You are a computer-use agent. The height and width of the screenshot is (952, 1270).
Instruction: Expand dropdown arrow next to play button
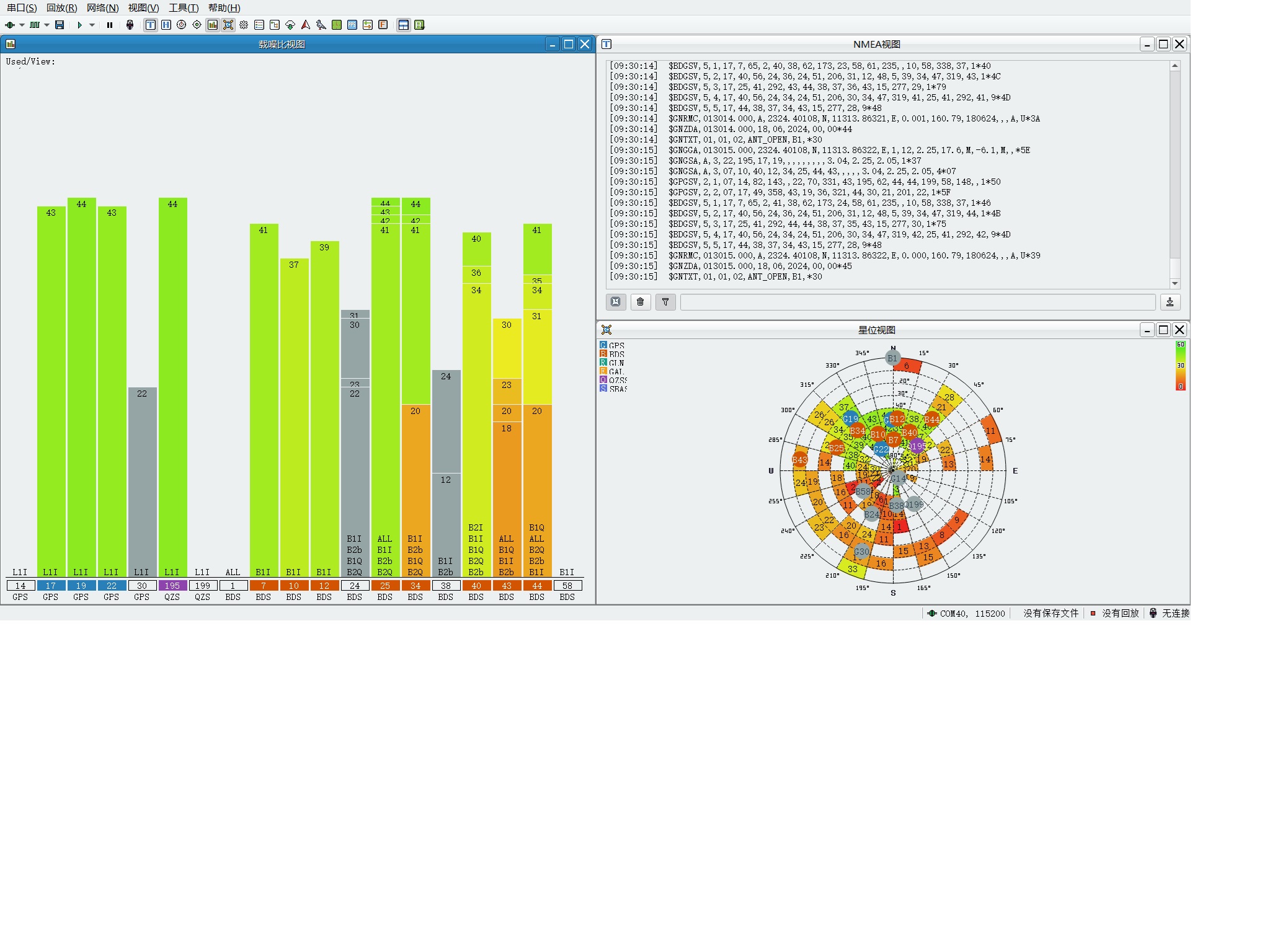coord(92,25)
